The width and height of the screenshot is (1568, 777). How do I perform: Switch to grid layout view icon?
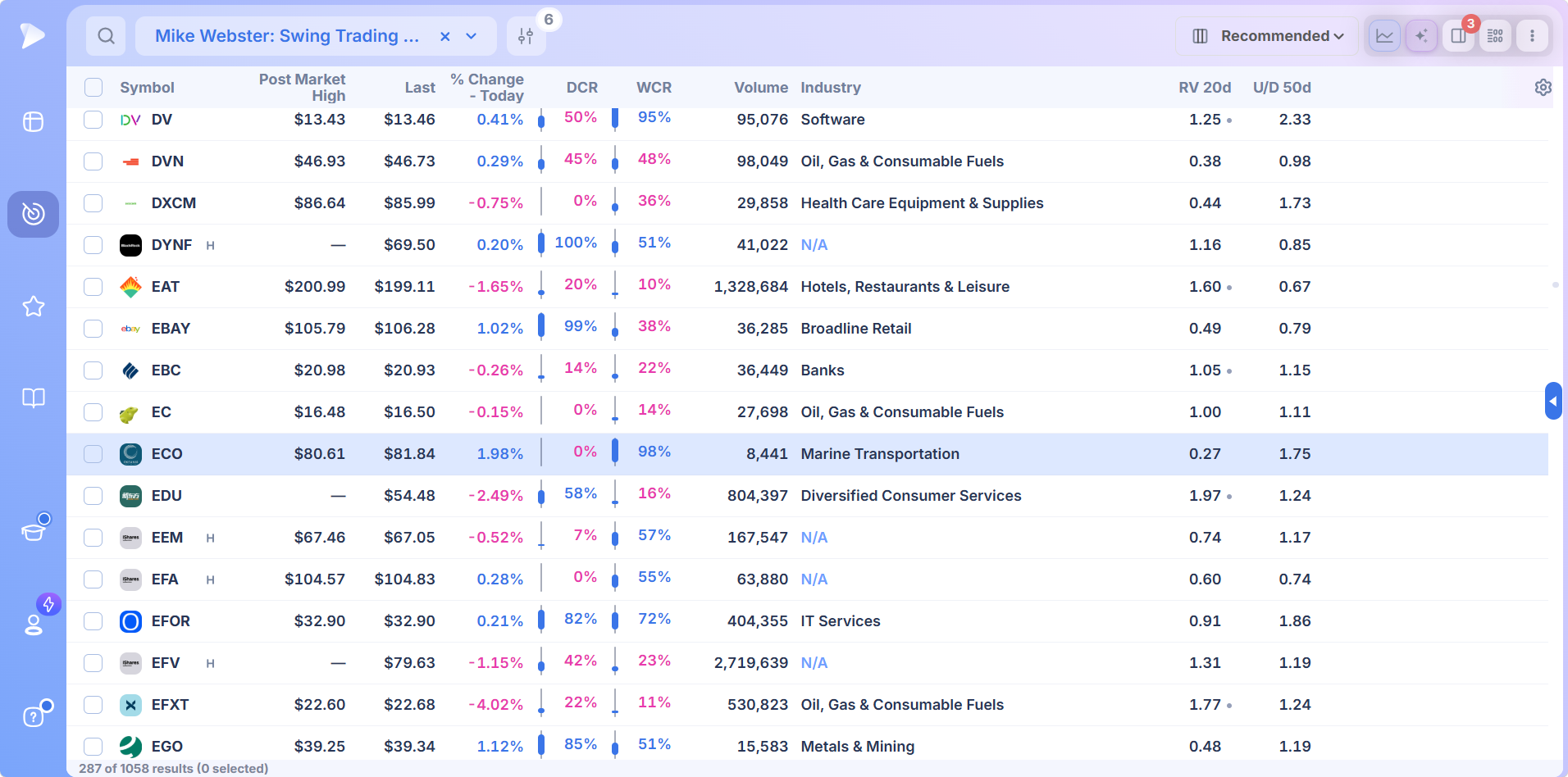tap(1495, 36)
